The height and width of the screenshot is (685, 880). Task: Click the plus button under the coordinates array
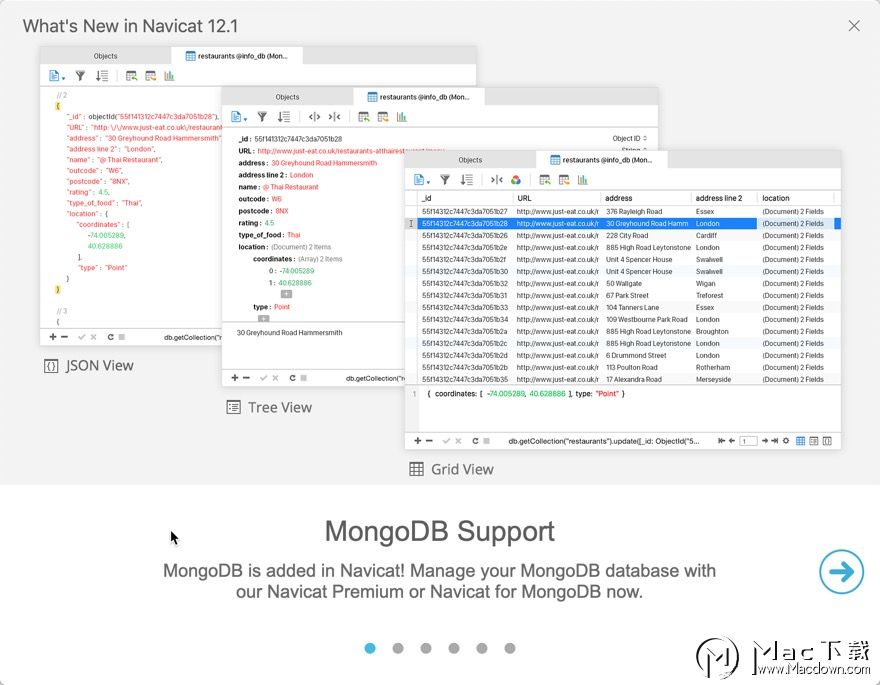click(286, 294)
